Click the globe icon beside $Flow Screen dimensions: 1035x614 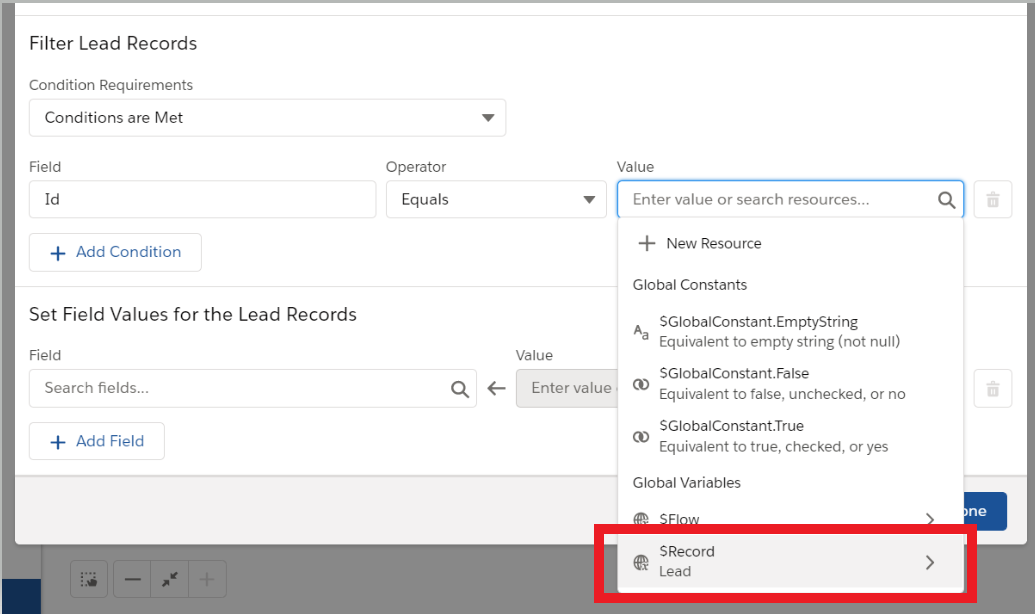[642, 519]
